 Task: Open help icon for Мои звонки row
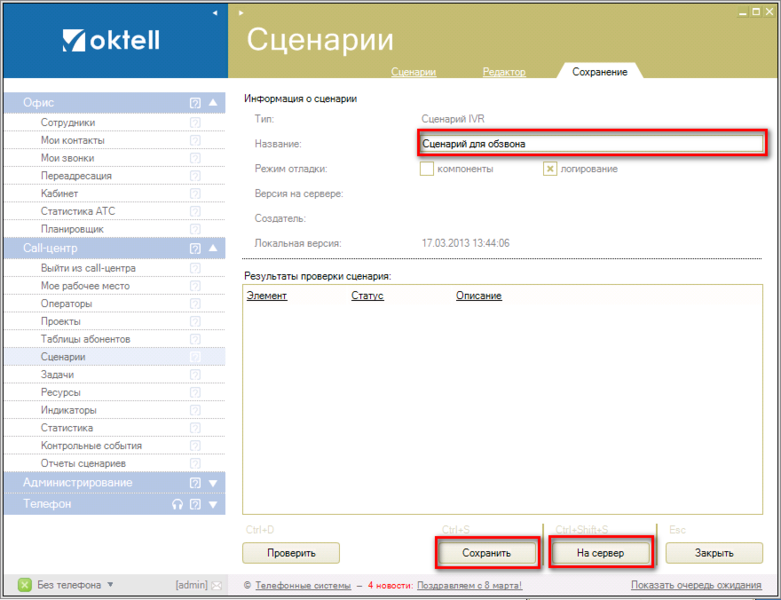[195, 158]
